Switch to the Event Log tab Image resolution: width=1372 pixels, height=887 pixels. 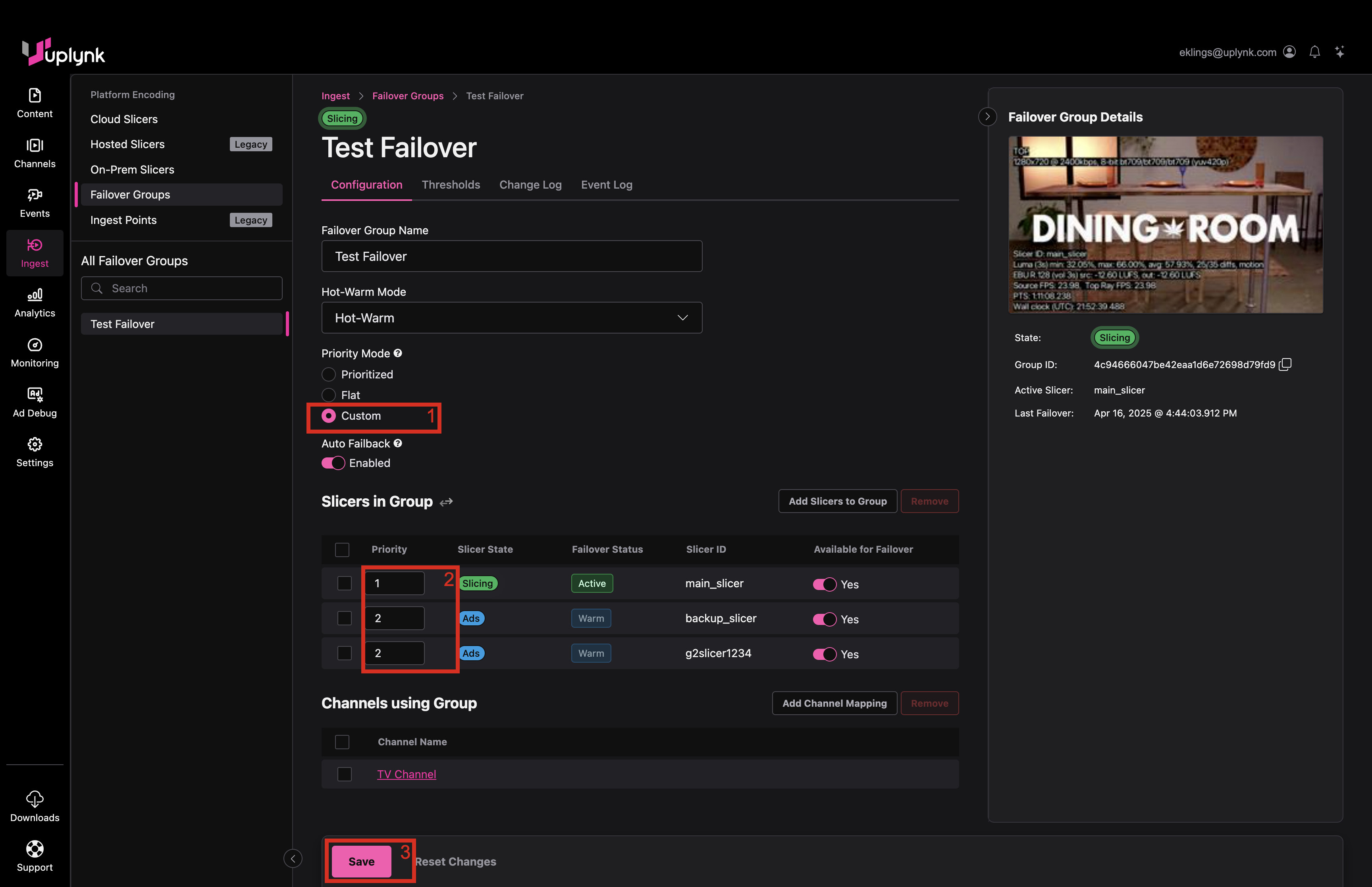pos(606,185)
